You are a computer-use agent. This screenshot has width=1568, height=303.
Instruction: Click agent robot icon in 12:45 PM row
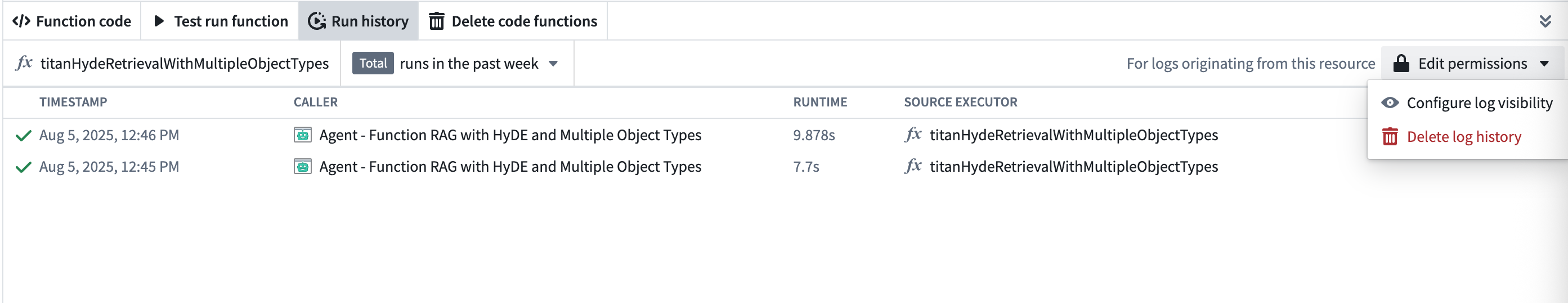[303, 167]
